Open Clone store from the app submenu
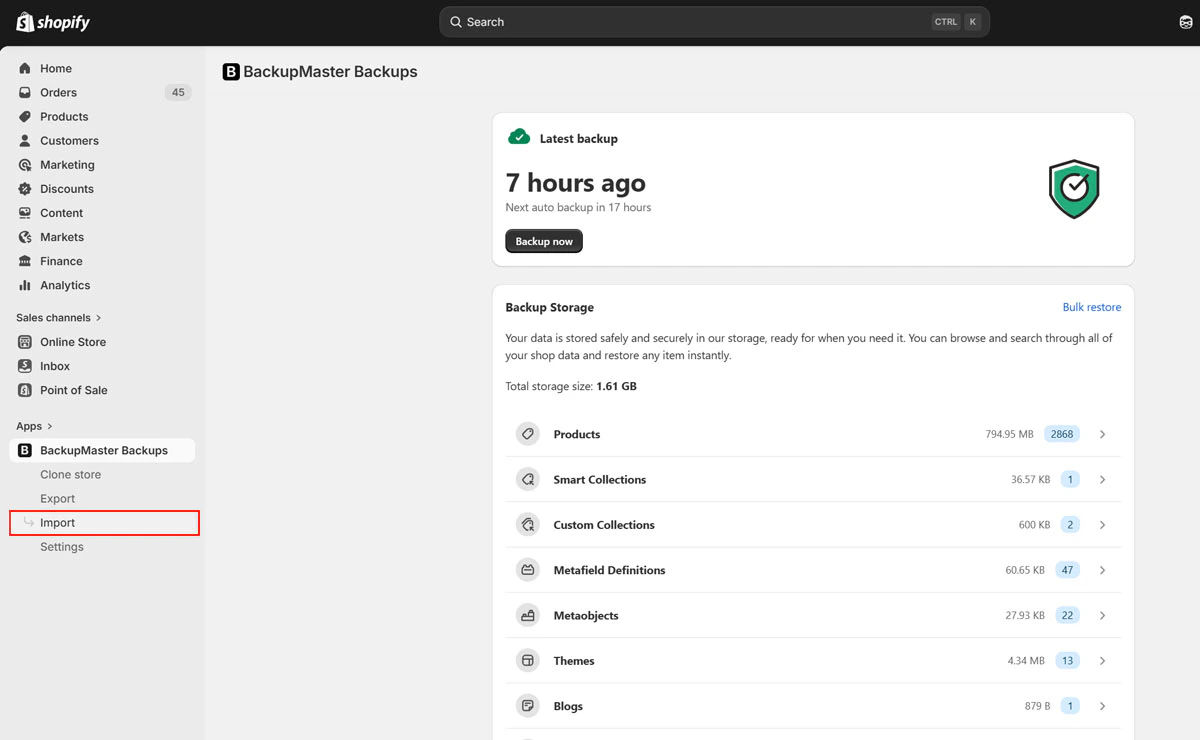 click(70, 474)
